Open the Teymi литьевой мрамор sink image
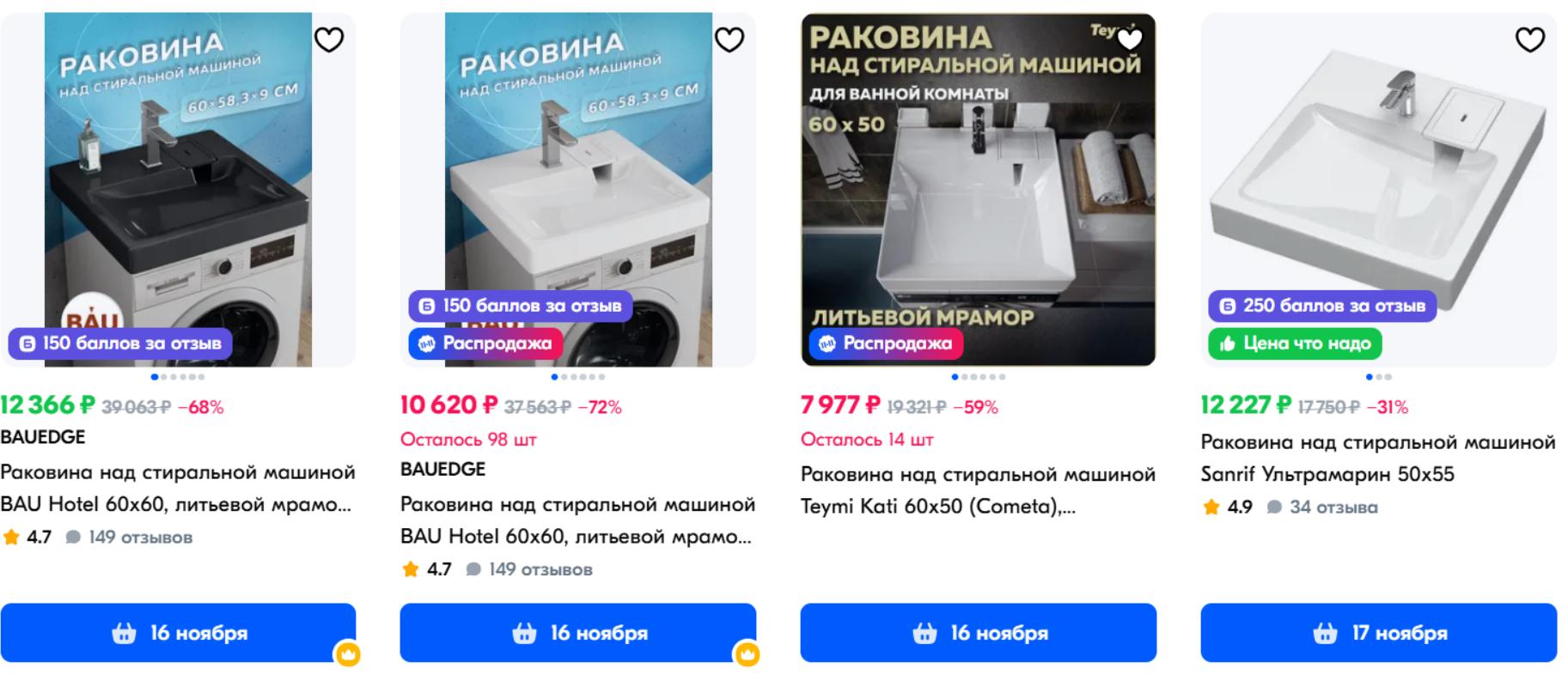The height and width of the screenshot is (680, 1568). (x=979, y=189)
